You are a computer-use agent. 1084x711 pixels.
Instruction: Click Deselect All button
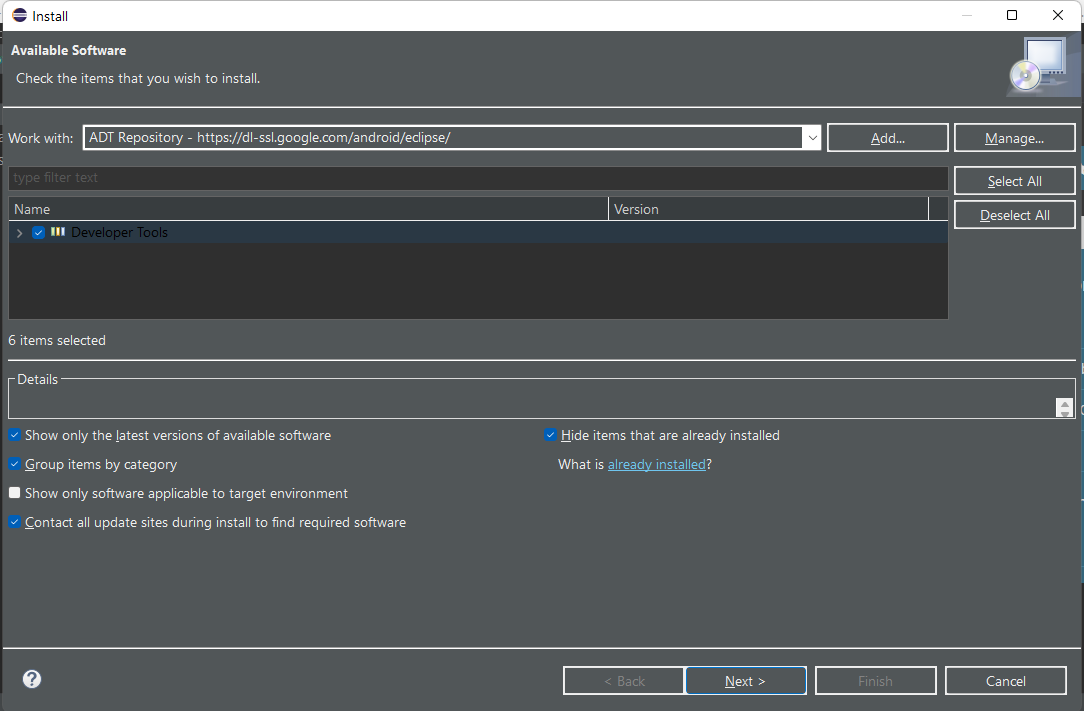point(1014,215)
